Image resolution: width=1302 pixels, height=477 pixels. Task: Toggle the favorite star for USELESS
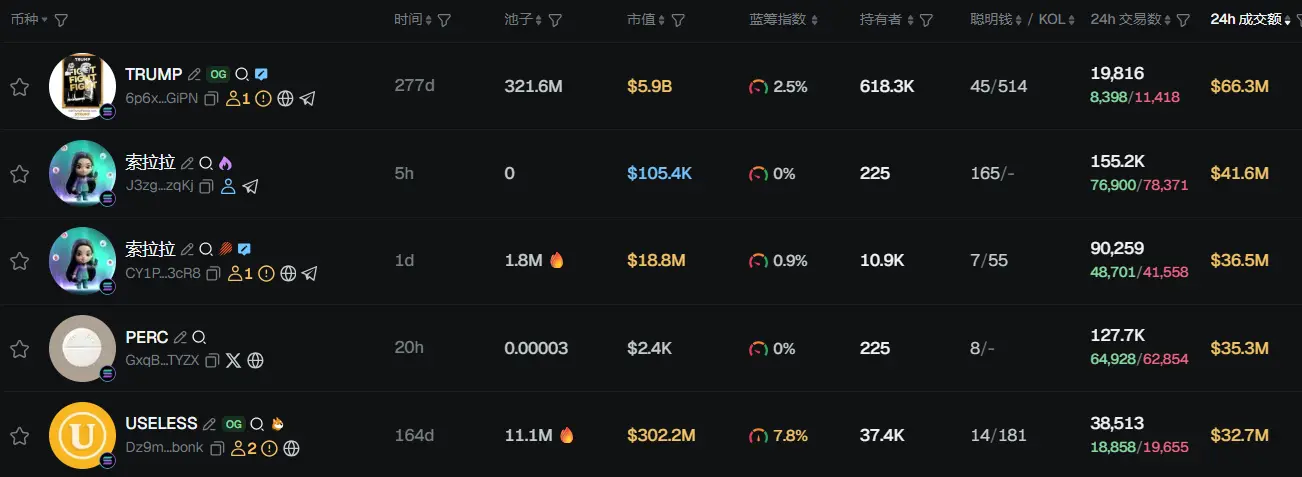pyautogui.click(x=19, y=436)
